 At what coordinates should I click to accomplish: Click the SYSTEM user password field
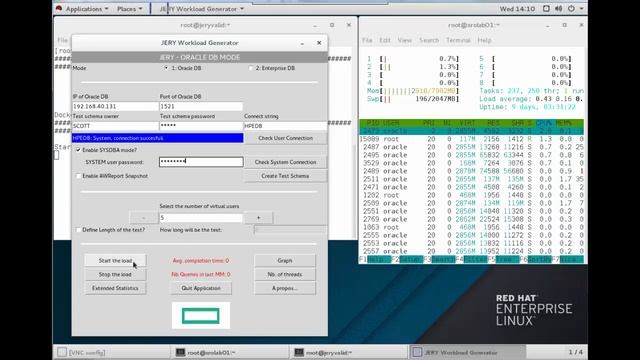click(201, 162)
